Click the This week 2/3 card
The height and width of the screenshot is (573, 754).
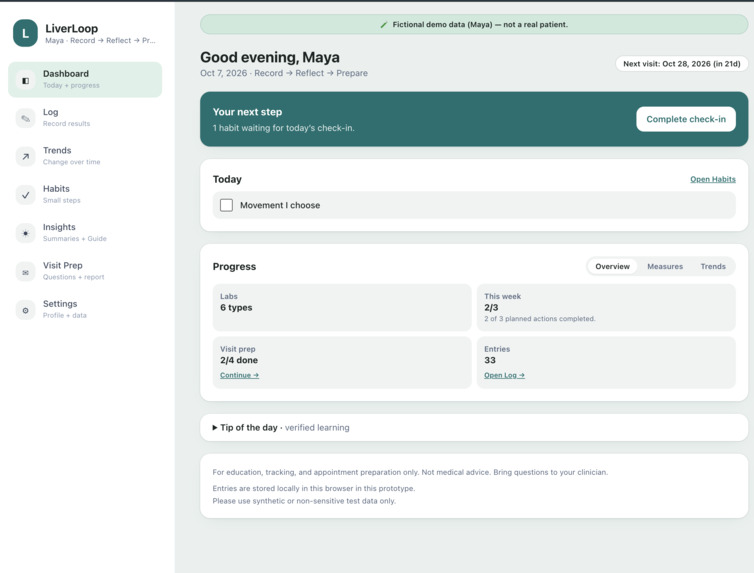[606, 308]
